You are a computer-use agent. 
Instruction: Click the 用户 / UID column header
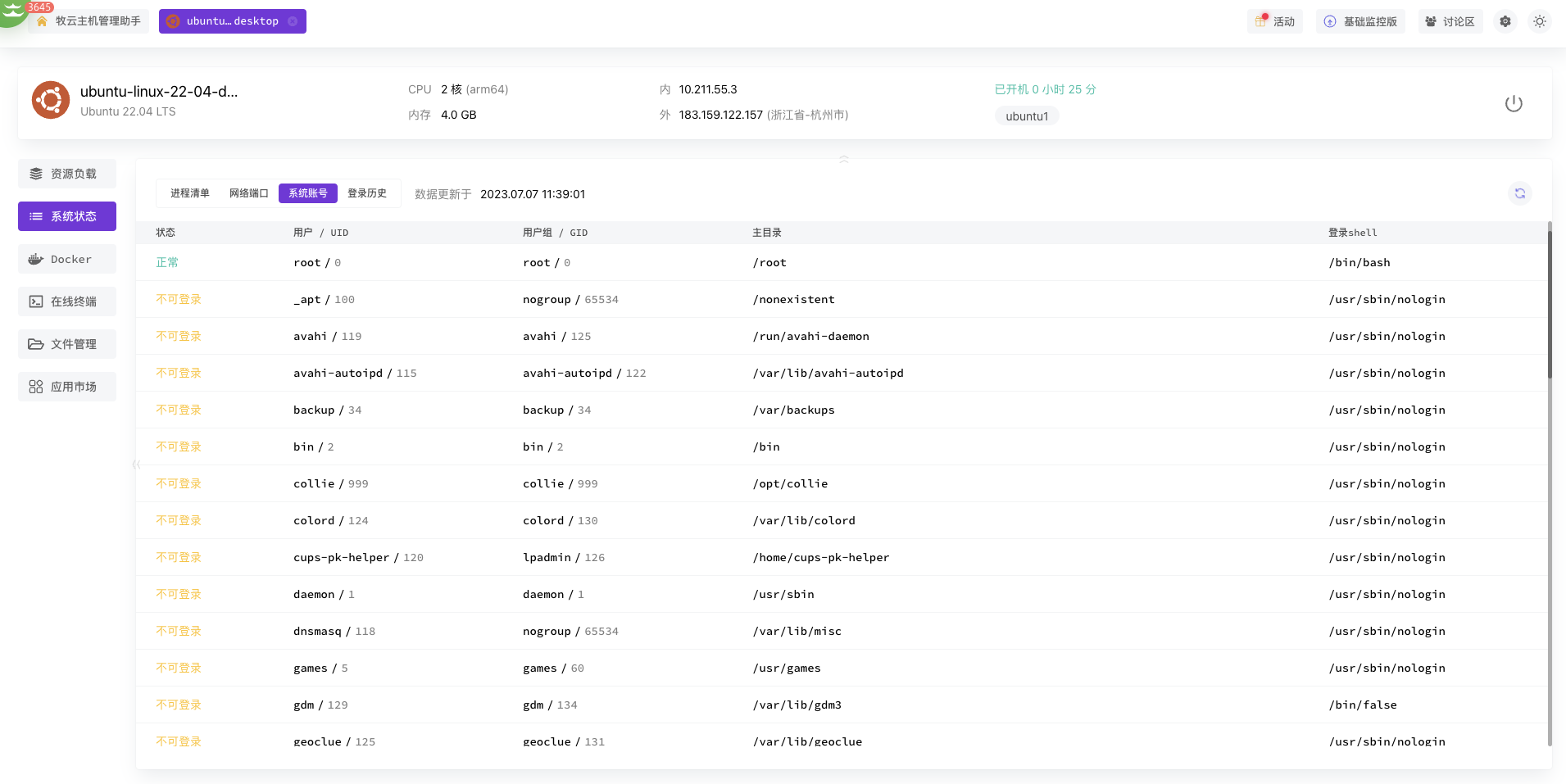click(x=320, y=233)
